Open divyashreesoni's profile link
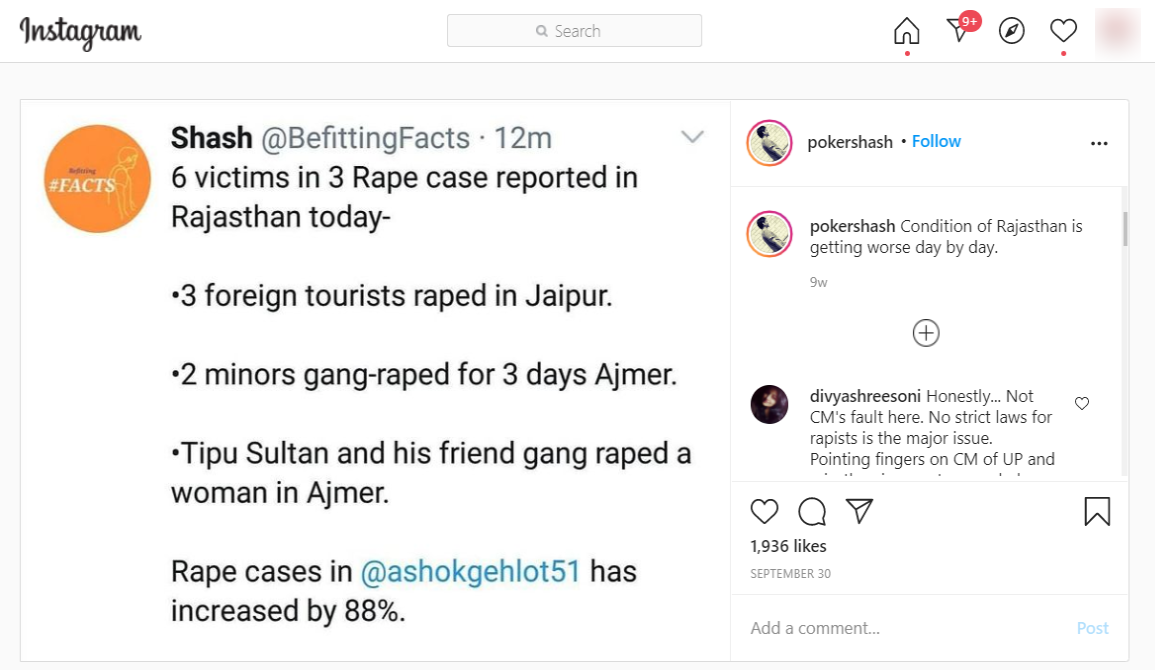The image size is (1155, 670). (x=866, y=395)
